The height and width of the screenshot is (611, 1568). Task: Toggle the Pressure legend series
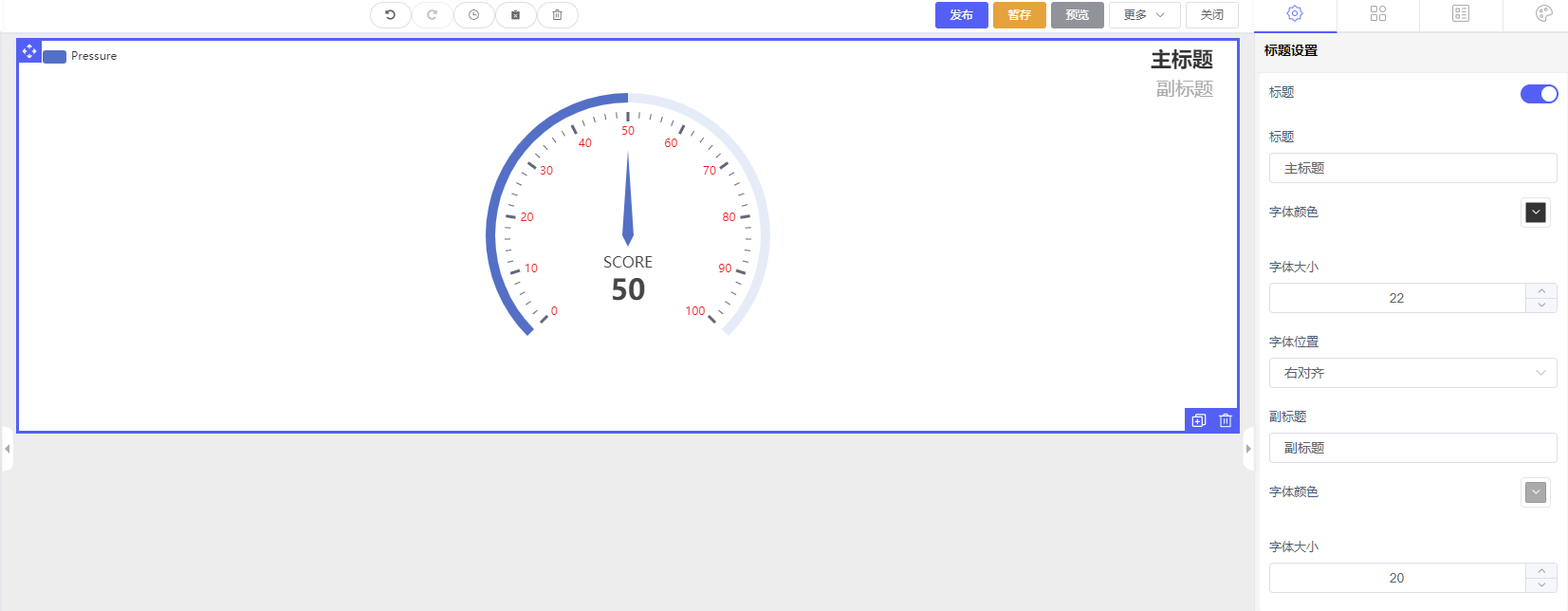(55, 57)
